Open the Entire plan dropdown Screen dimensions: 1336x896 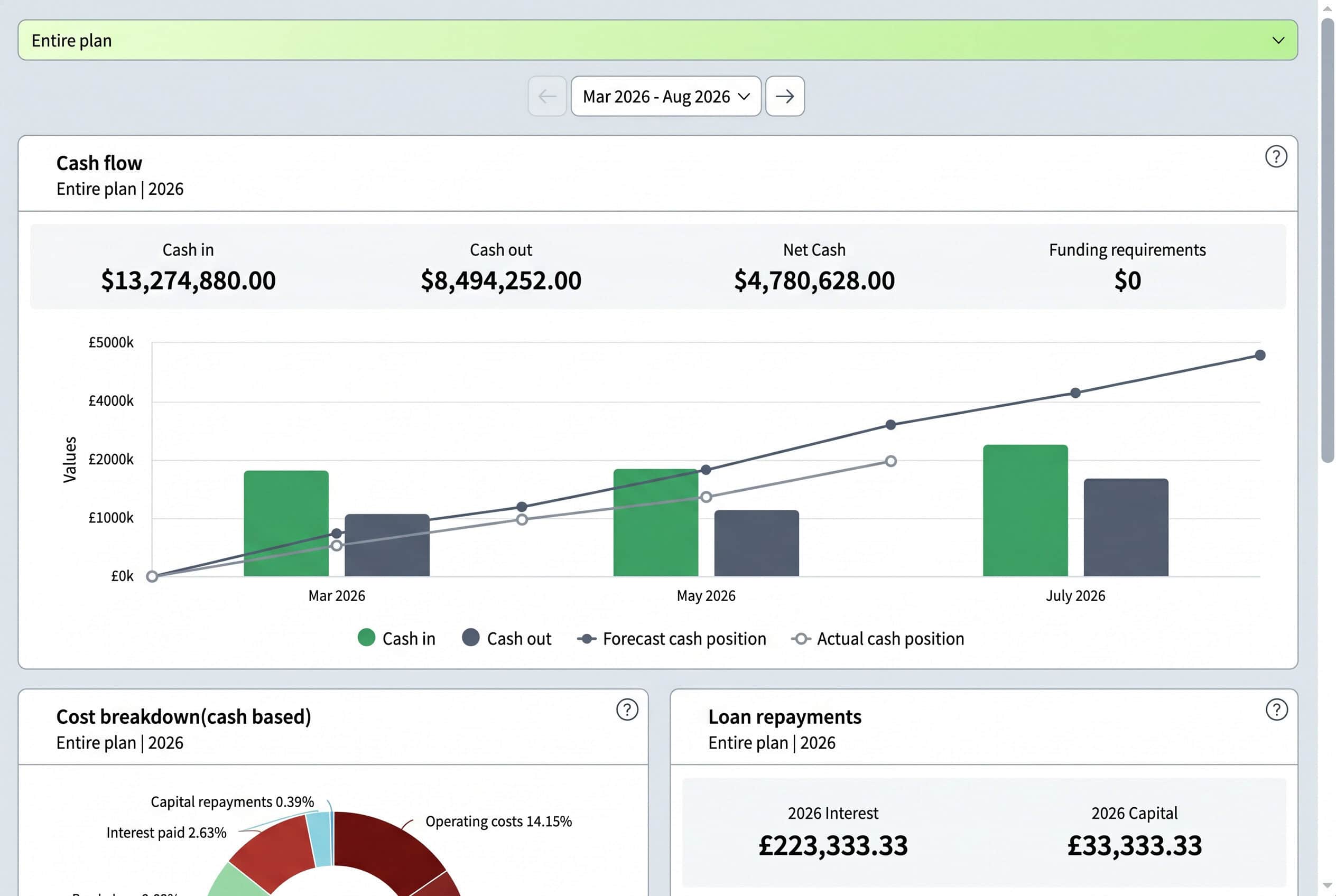pos(657,40)
